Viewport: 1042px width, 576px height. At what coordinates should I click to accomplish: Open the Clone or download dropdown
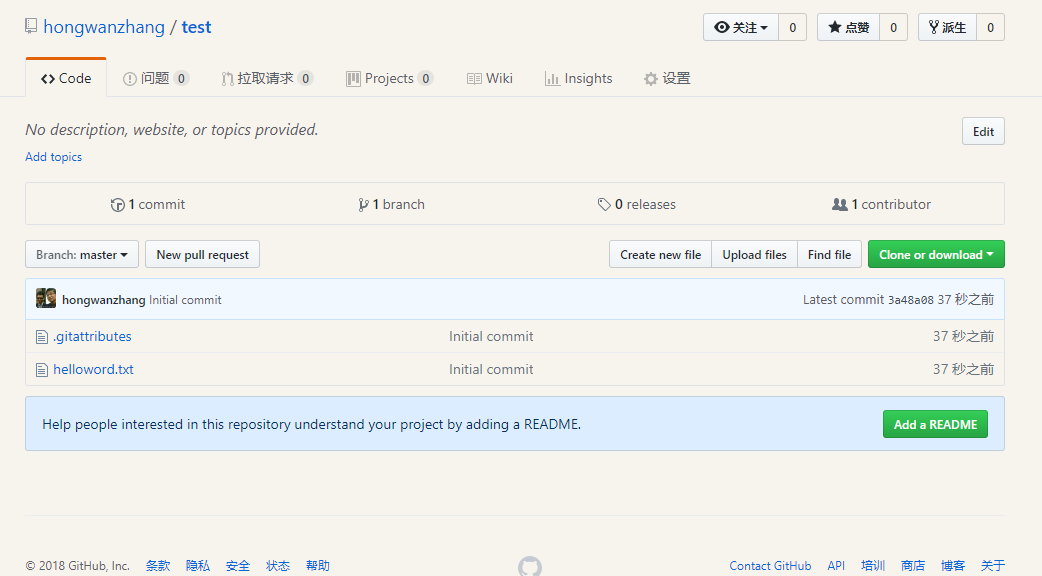pos(936,255)
